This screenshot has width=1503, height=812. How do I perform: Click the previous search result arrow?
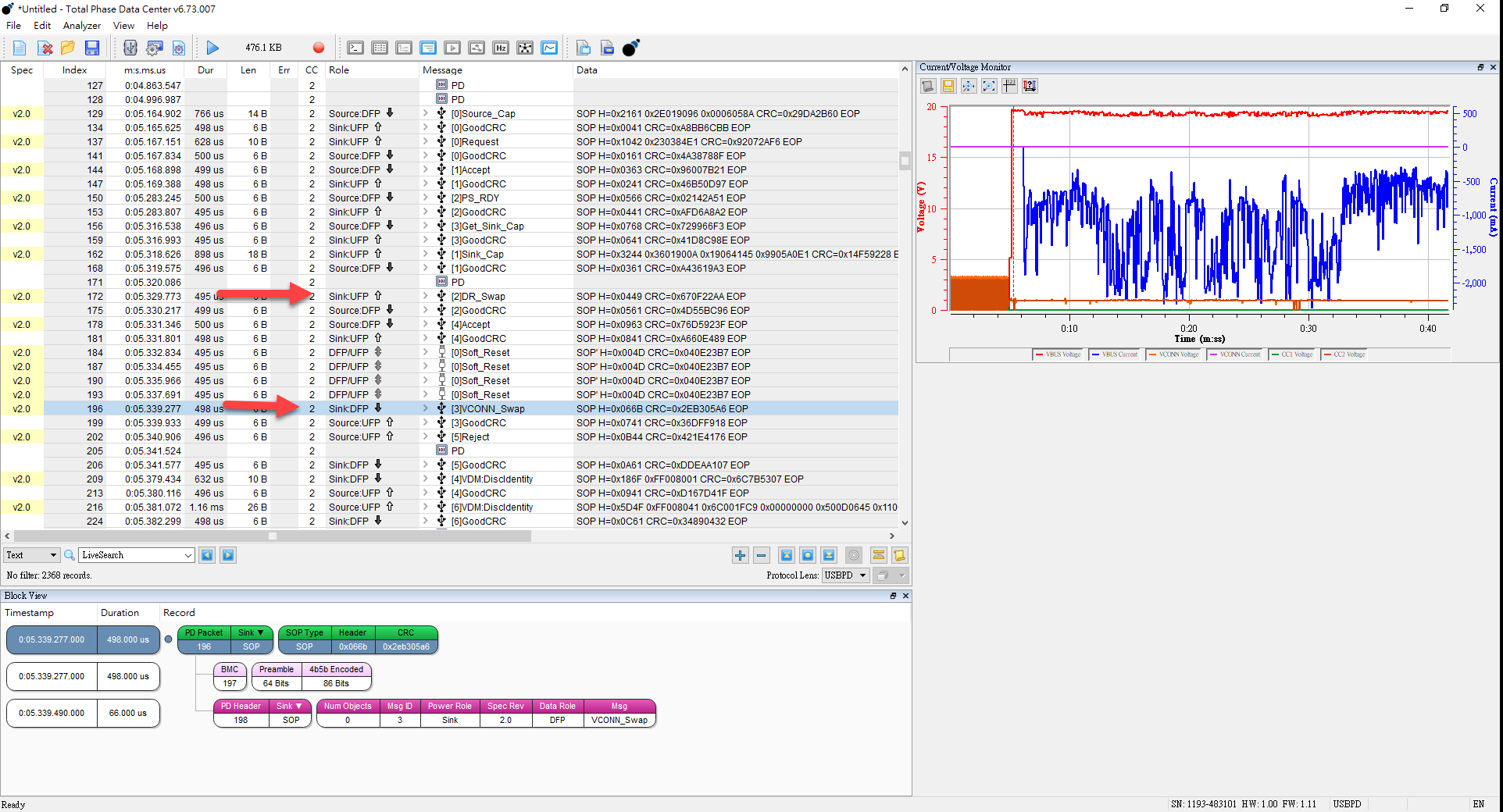click(207, 555)
